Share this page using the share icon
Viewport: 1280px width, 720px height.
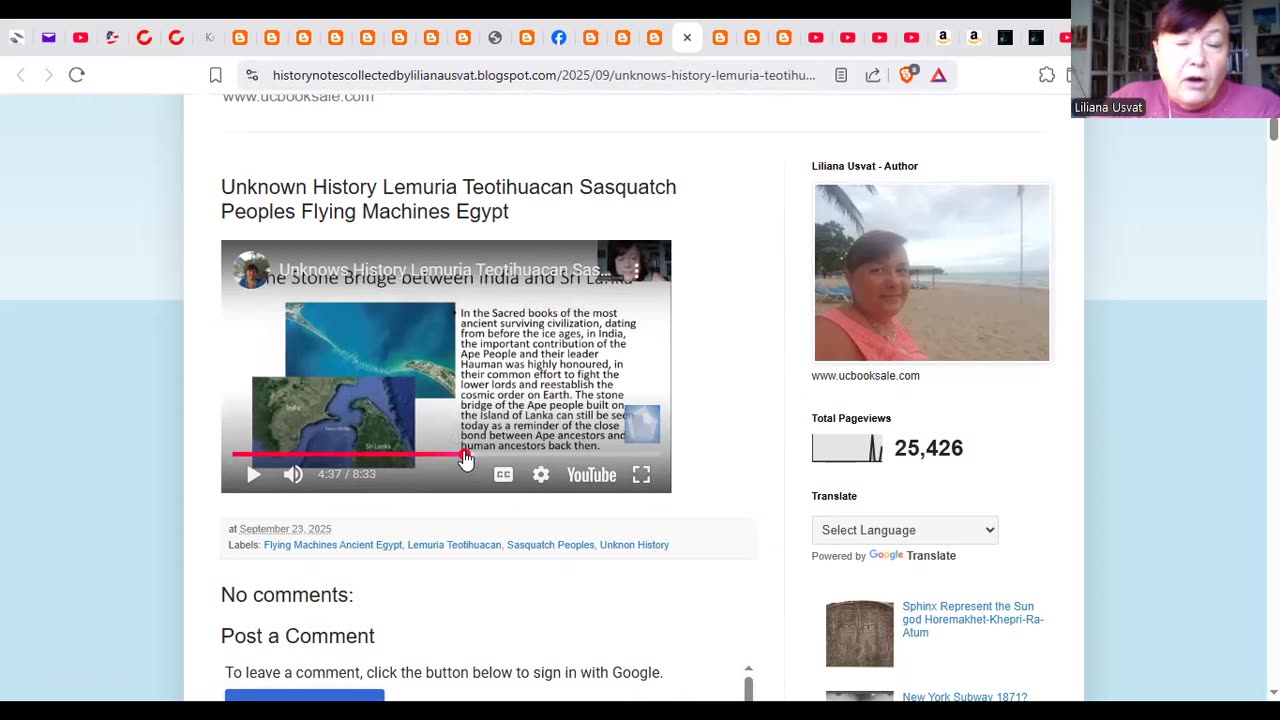[x=873, y=75]
